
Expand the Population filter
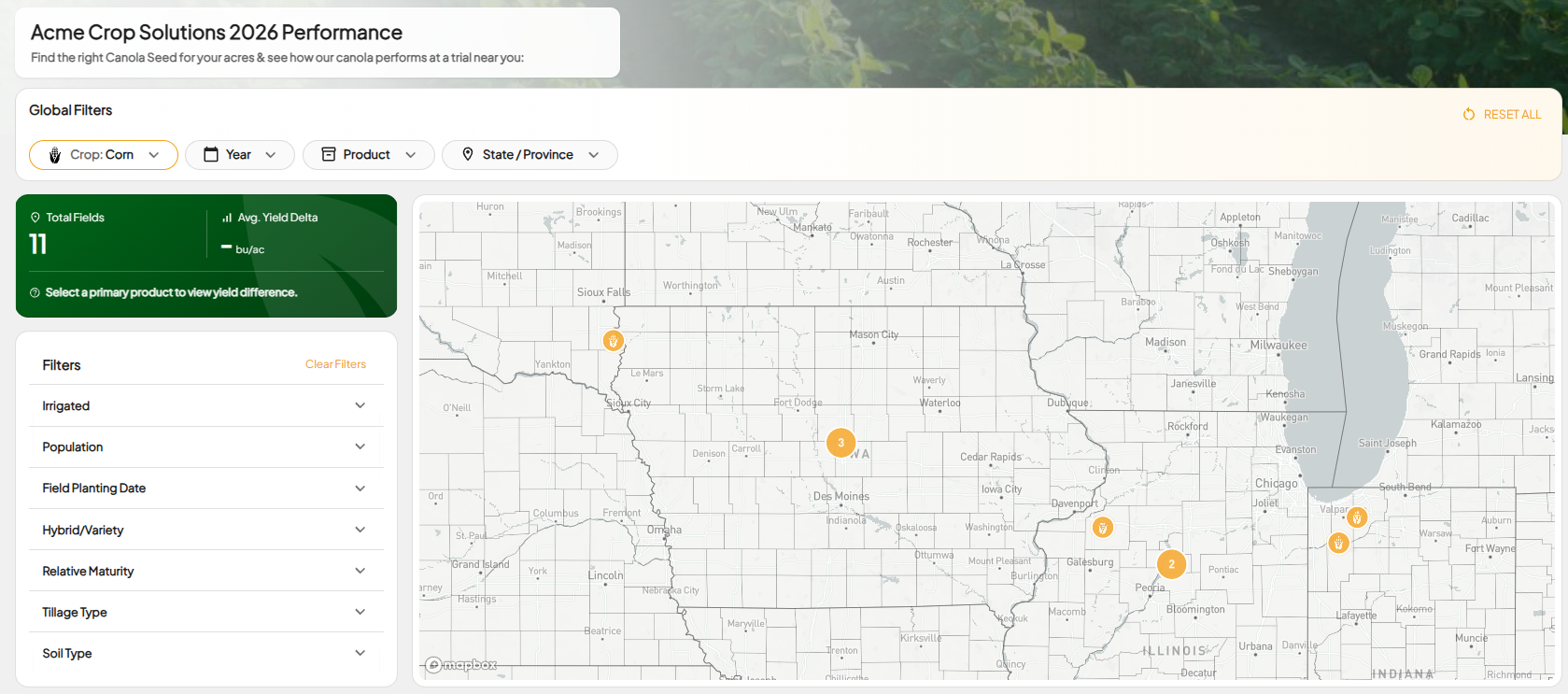click(206, 446)
